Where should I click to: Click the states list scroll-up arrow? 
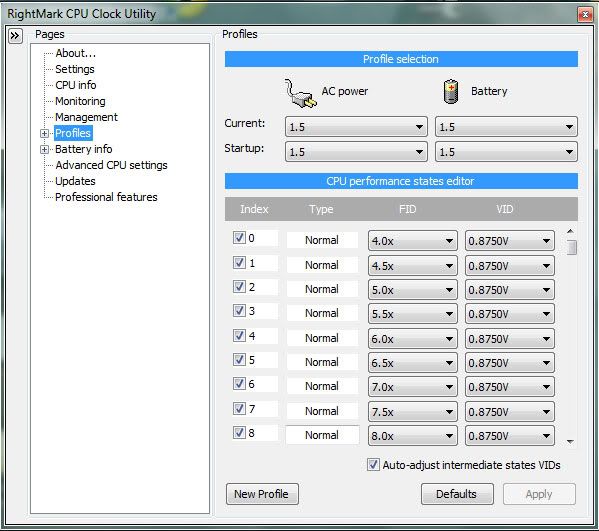pos(570,231)
